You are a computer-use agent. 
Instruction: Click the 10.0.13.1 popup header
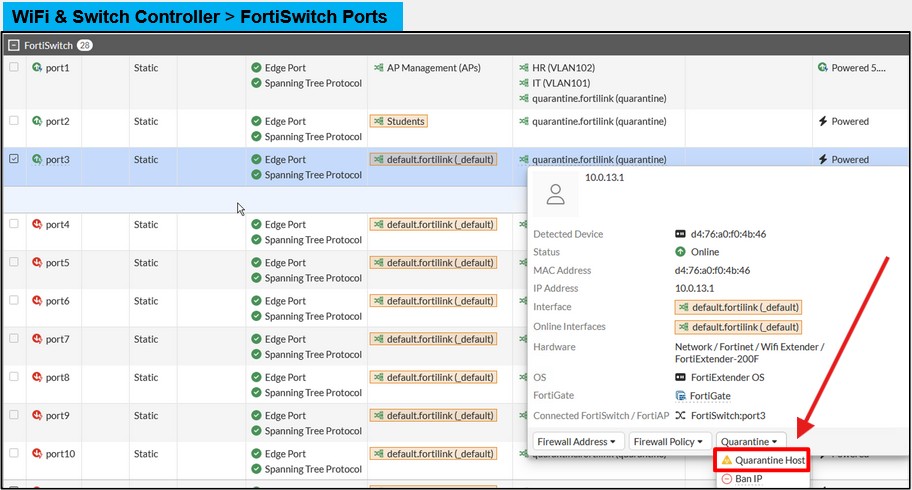pos(604,177)
